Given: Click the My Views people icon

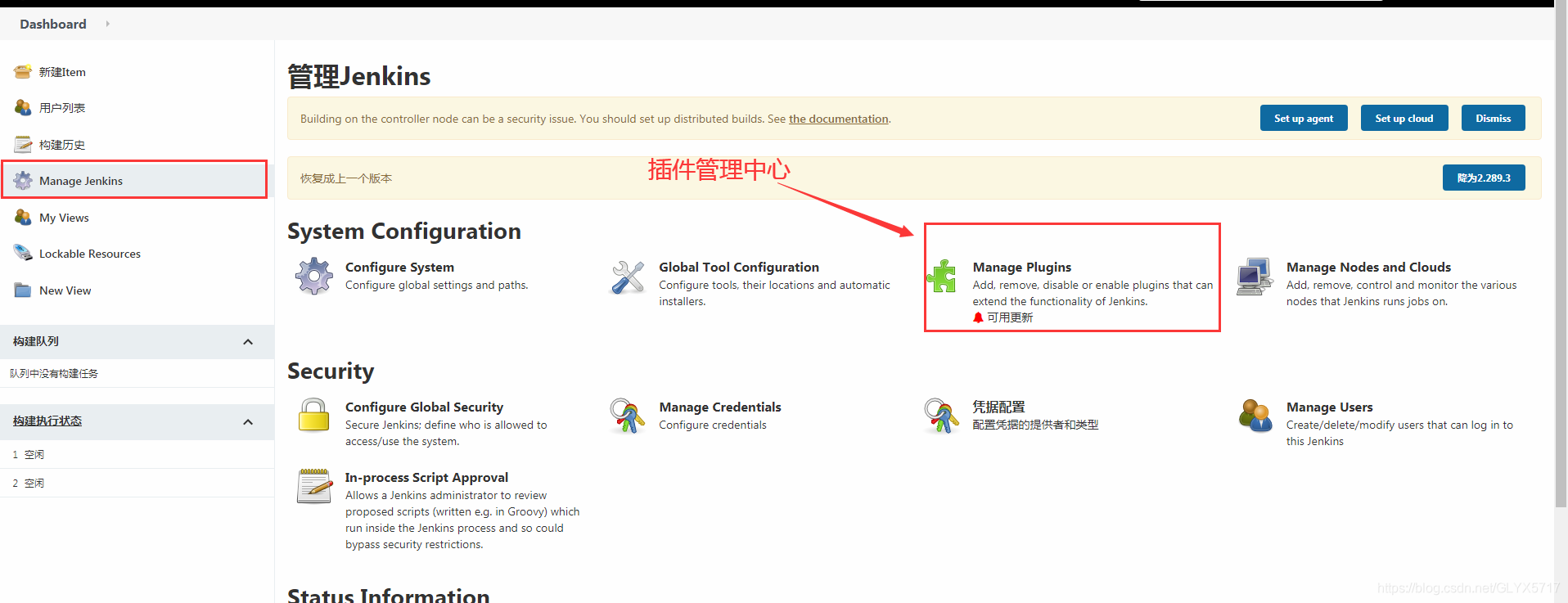Looking at the screenshot, I should tap(23, 218).
